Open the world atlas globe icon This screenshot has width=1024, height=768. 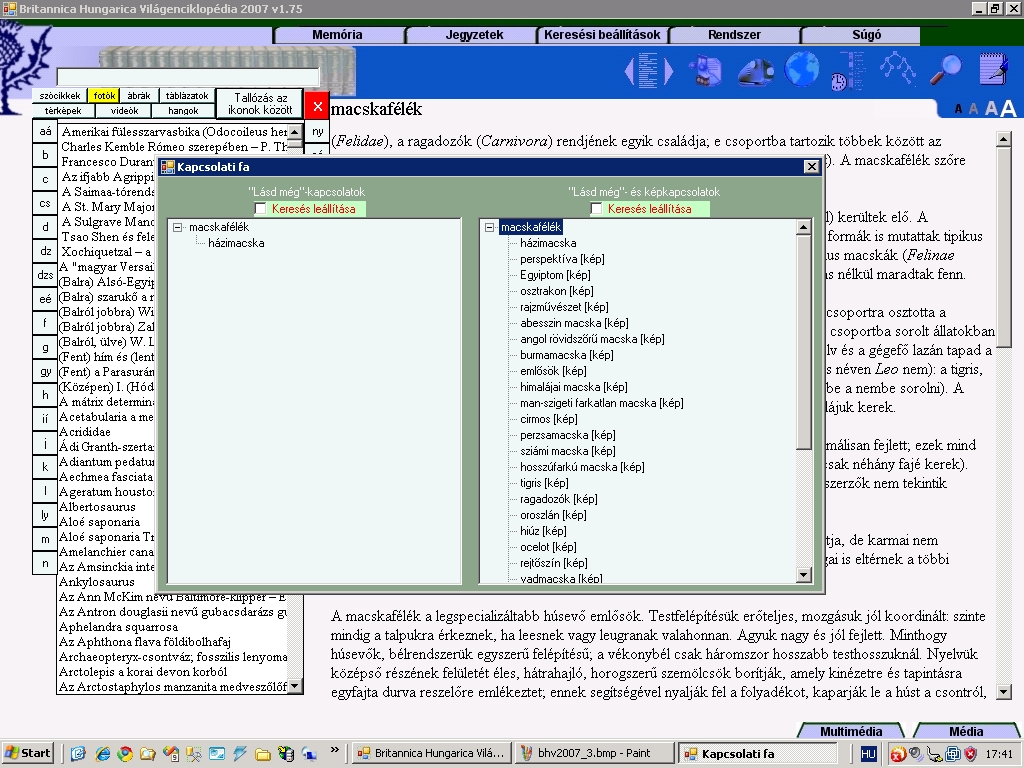(801, 69)
